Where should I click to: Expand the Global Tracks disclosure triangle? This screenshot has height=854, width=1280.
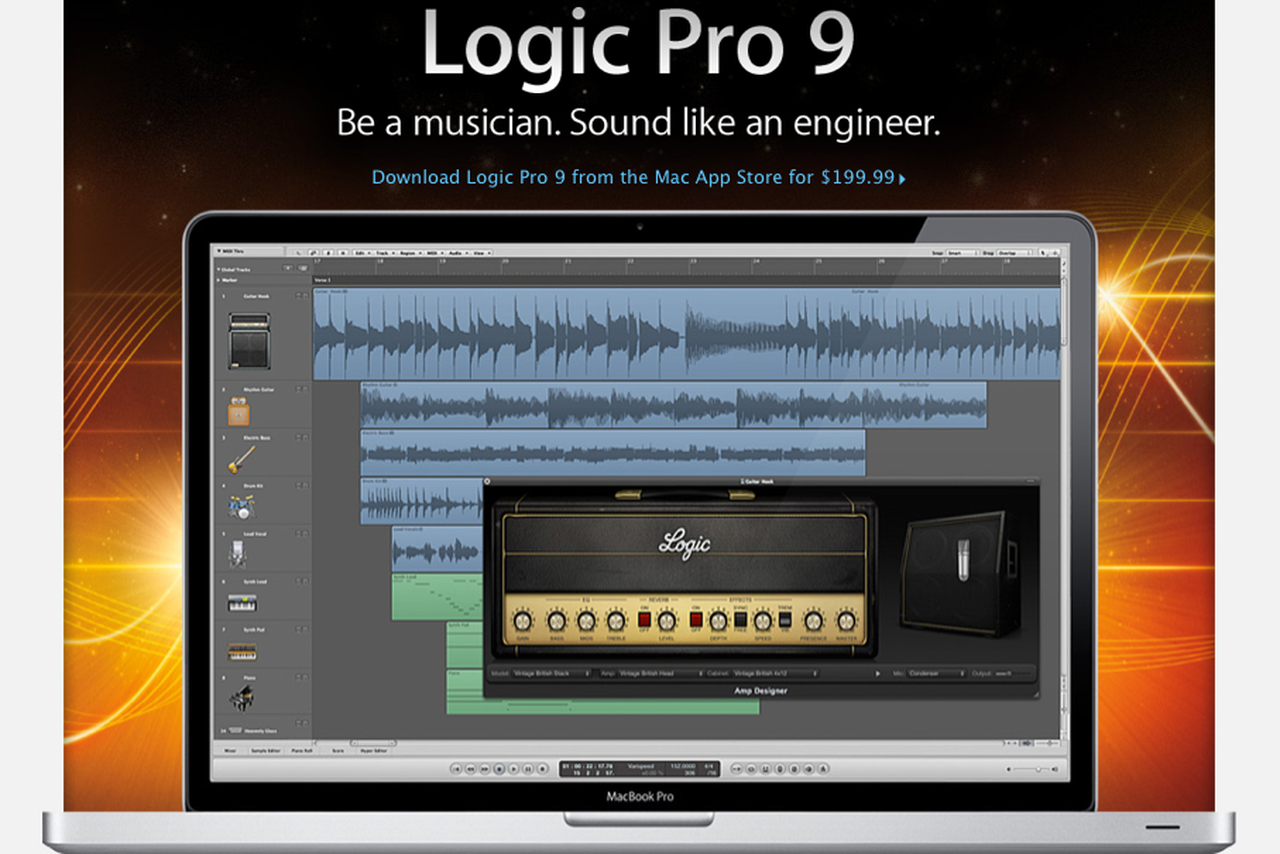coord(219,269)
